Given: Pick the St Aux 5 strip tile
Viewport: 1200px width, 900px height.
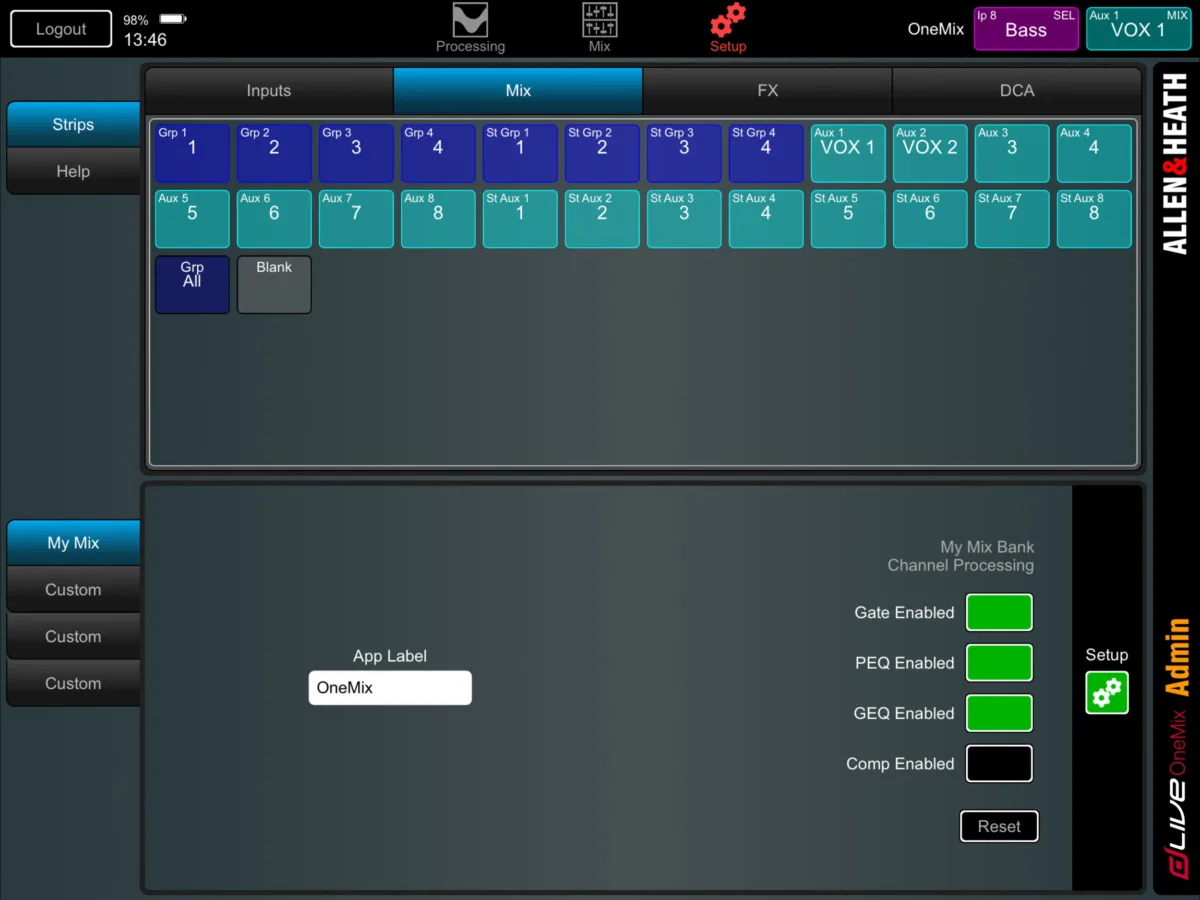Looking at the screenshot, I should [848, 219].
